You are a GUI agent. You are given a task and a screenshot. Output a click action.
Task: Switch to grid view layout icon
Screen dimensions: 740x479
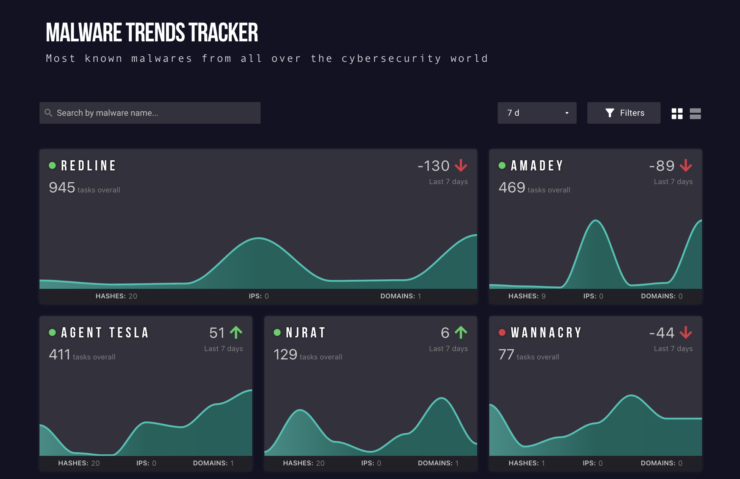[x=677, y=113]
